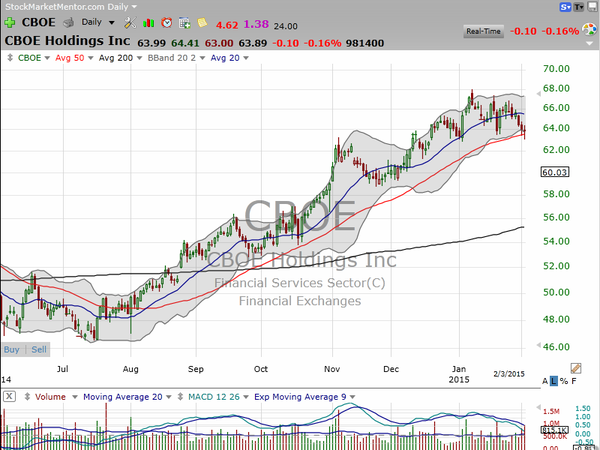This screenshot has width=600, height=450.
Task: Open the Daily timeframe dropdown
Action: tap(112, 23)
